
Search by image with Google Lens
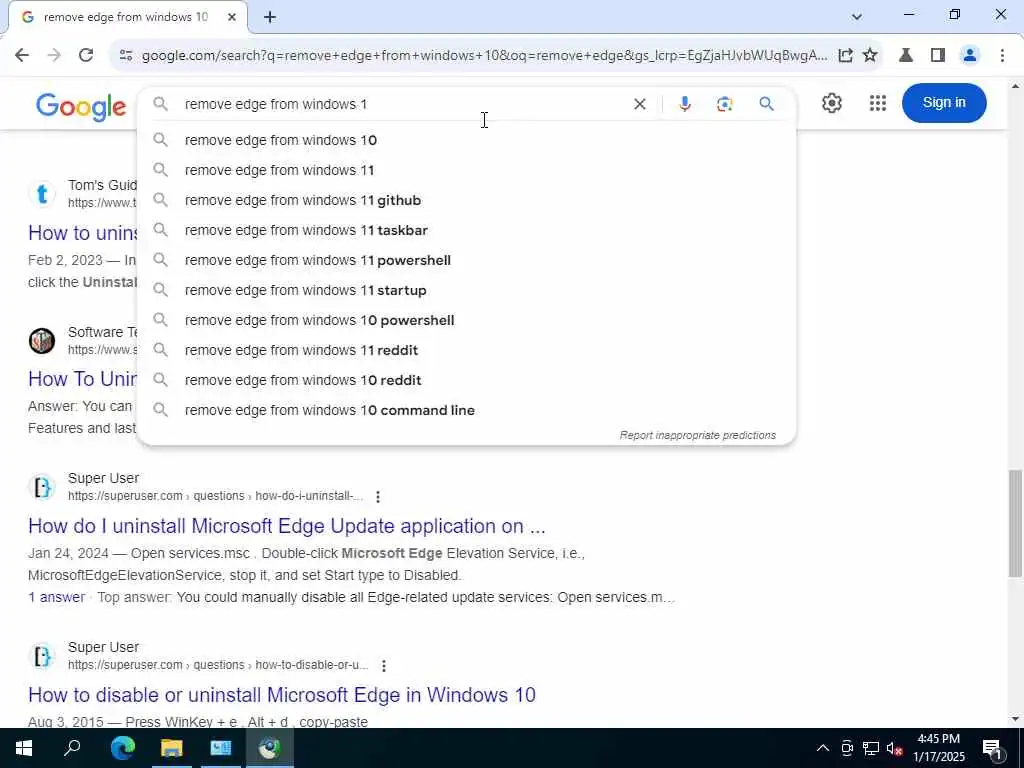[x=724, y=104]
